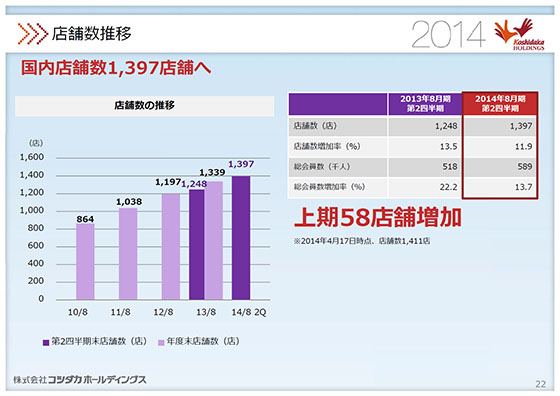Click the light purple legend swatch for 年度末店舗数
560x396 pixels.
click(x=161, y=342)
